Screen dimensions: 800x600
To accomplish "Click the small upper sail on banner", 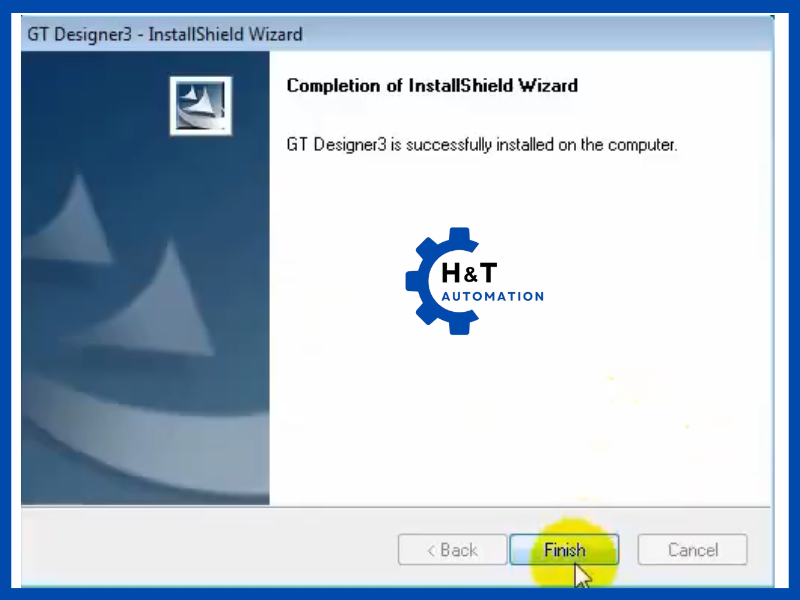I will (71, 222).
